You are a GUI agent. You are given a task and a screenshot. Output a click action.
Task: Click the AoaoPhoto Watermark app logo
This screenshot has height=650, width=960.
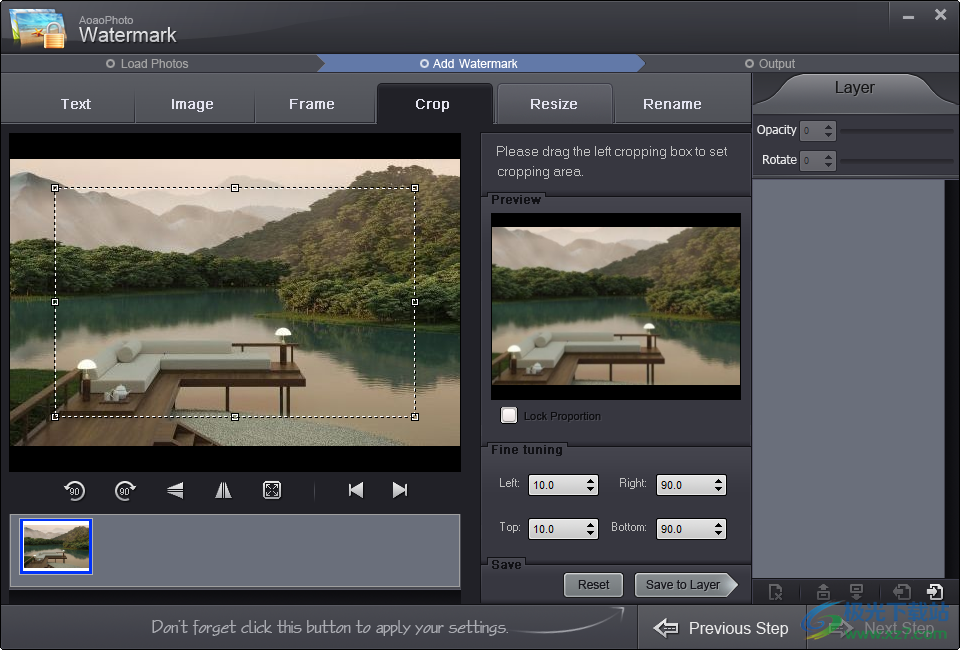click(x=38, y=28)
